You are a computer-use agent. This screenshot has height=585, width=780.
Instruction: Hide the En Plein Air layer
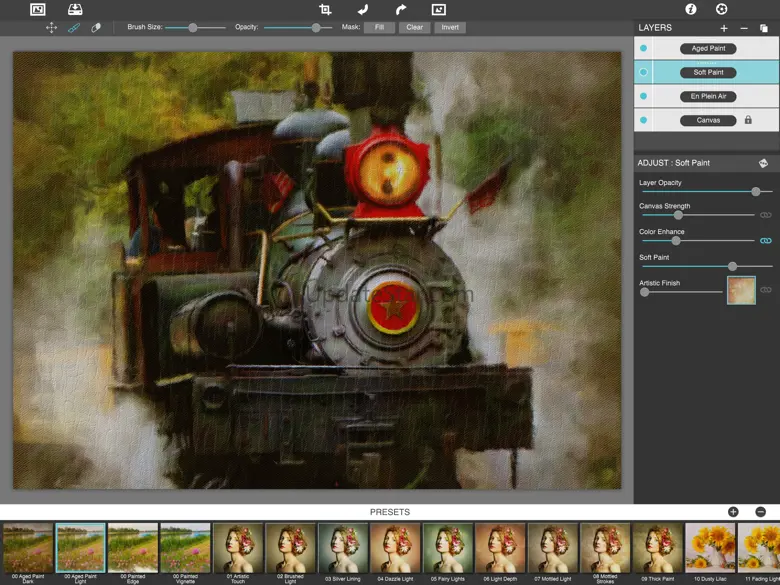click(x=643, y=96)
